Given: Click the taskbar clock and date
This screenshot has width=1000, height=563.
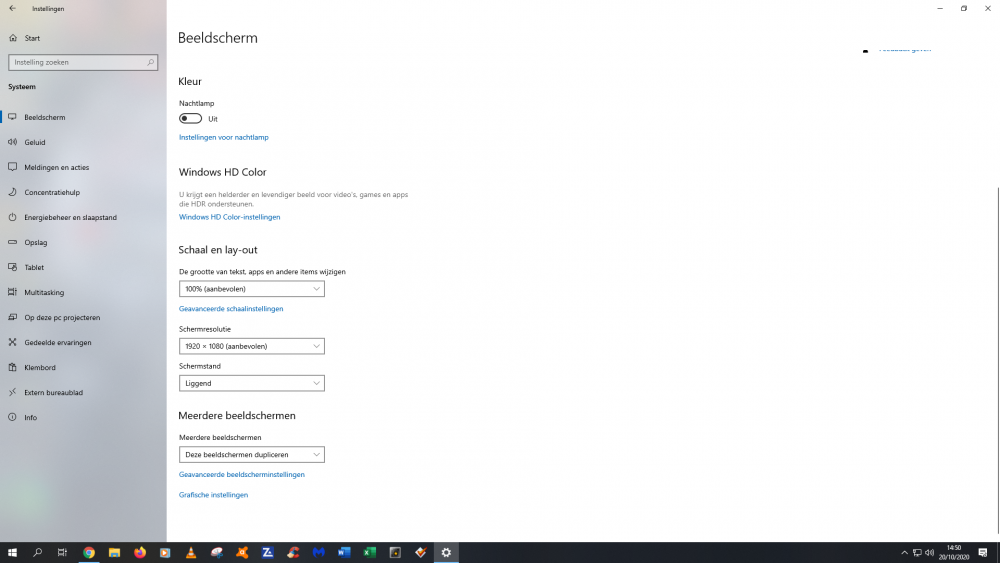Looking at the screenshot, I should click(x=953, y=552).
